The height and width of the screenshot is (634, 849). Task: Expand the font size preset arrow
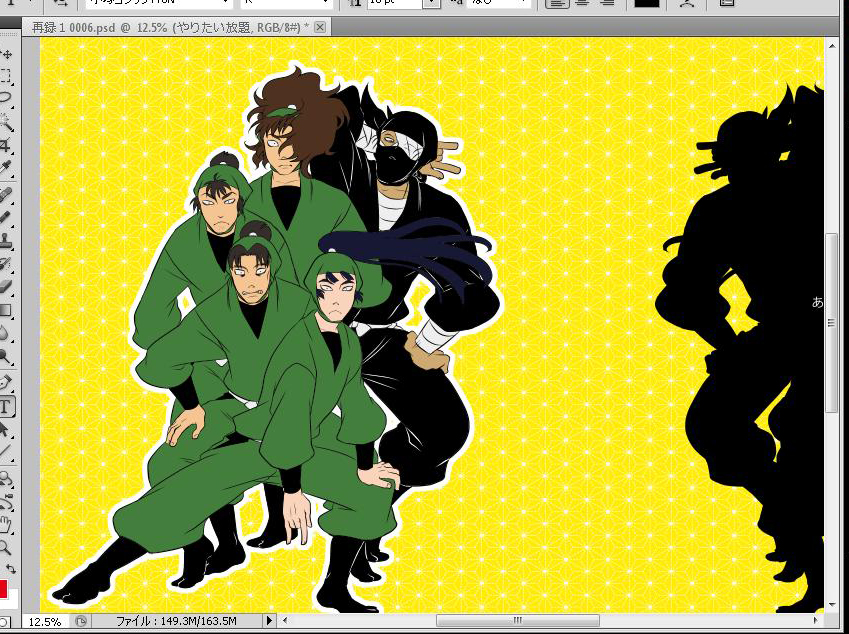[431, 3]
